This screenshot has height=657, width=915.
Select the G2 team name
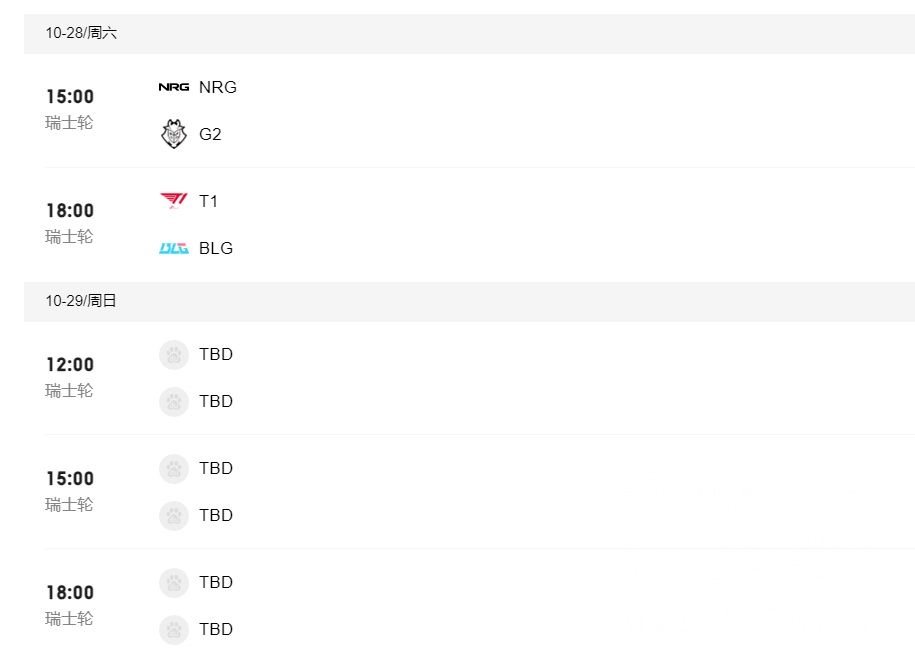pos(210,134)
